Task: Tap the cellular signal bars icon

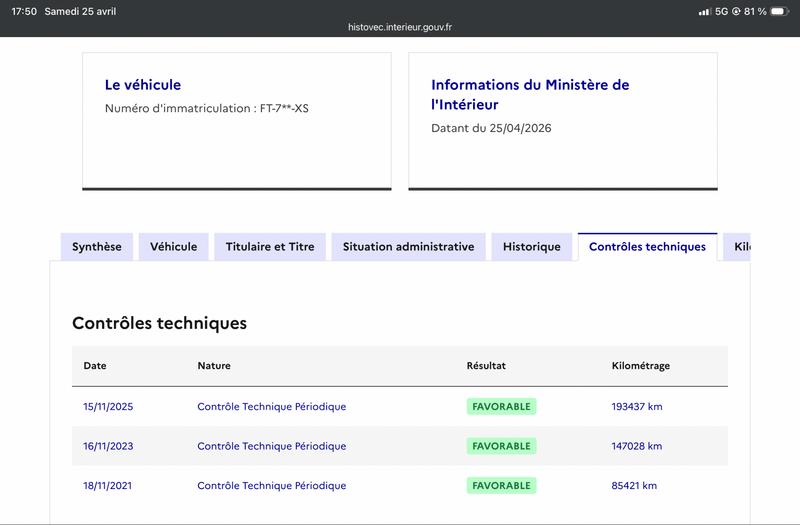Action: tap(704, 11)
